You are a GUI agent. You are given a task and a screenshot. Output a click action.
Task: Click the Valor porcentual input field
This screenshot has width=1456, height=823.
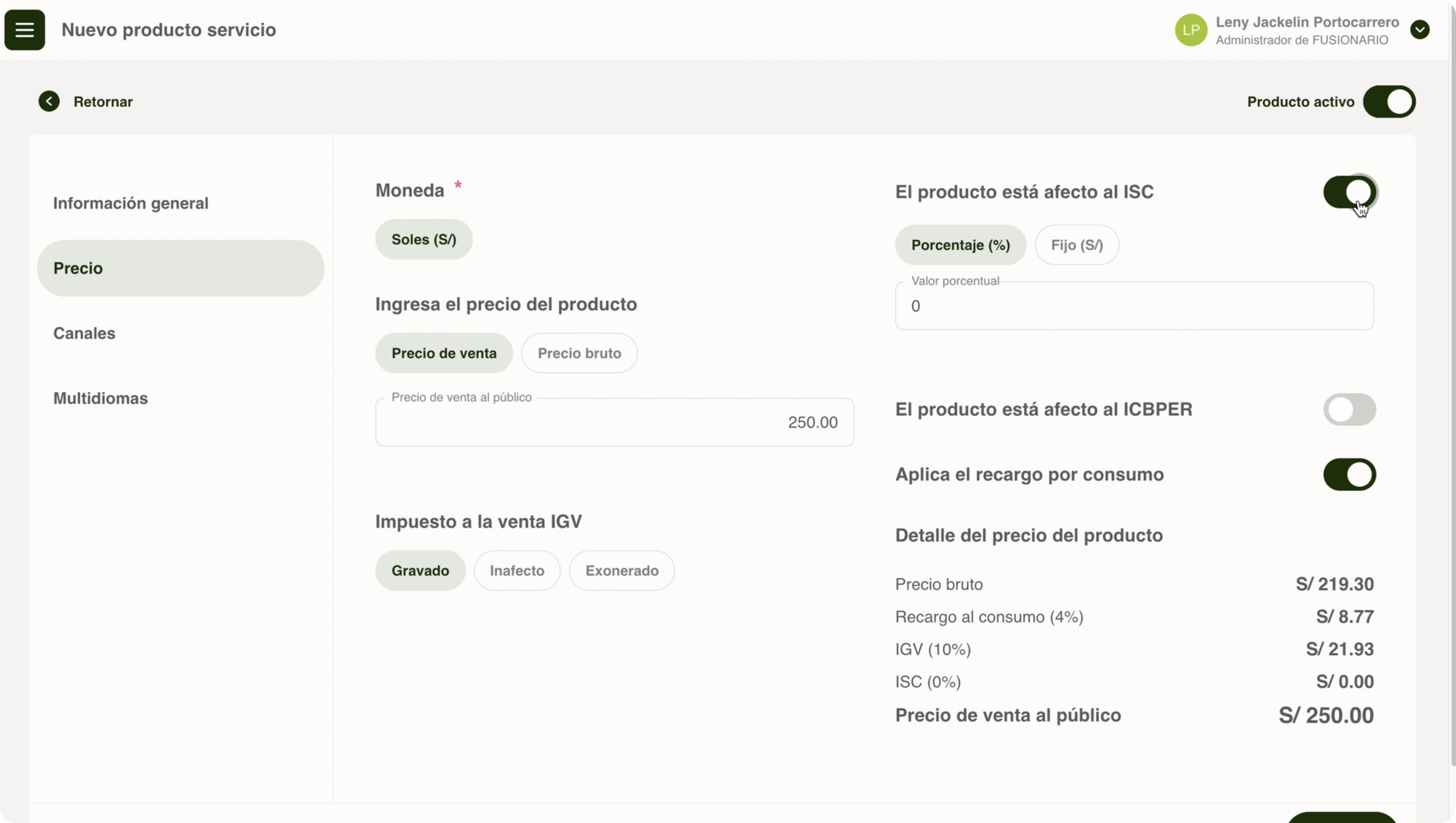pyautogui.click(x=1134, y=306)
